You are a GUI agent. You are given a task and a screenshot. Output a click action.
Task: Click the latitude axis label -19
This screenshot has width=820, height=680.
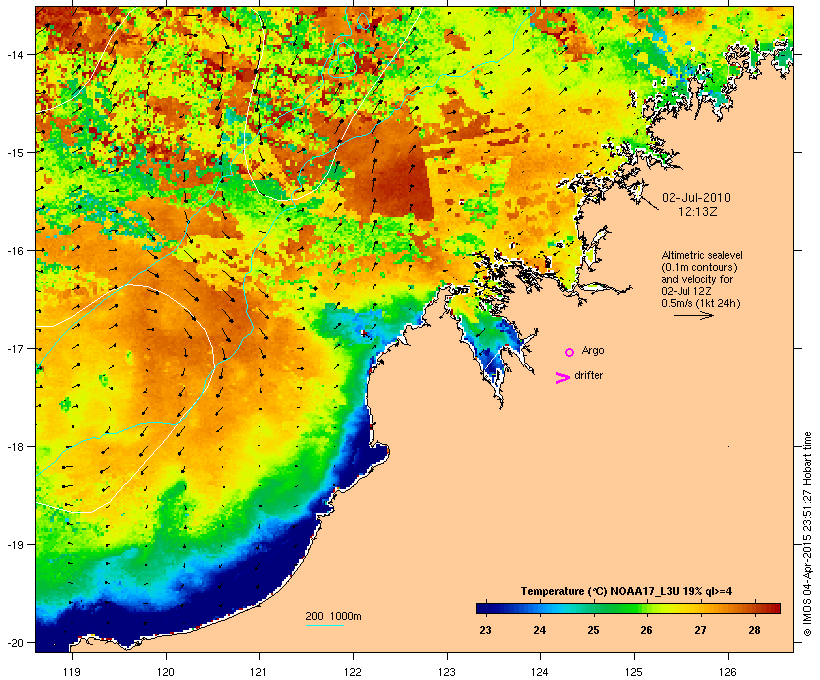point(14,544)
